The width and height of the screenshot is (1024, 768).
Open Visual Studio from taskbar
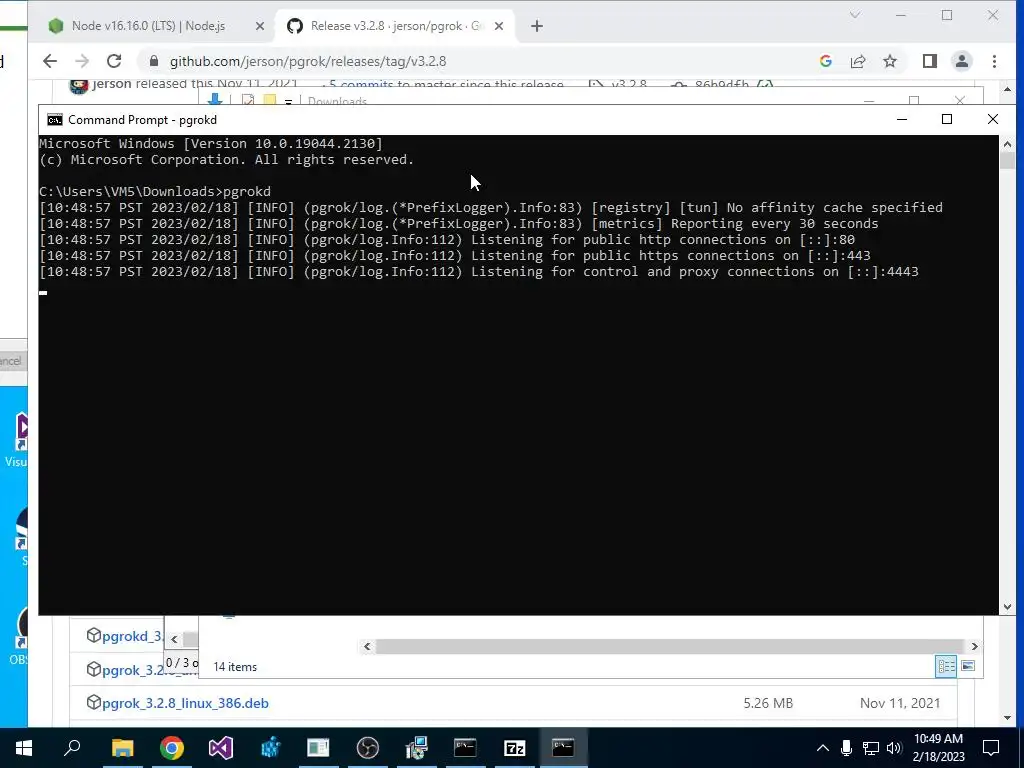pos(221,748)
